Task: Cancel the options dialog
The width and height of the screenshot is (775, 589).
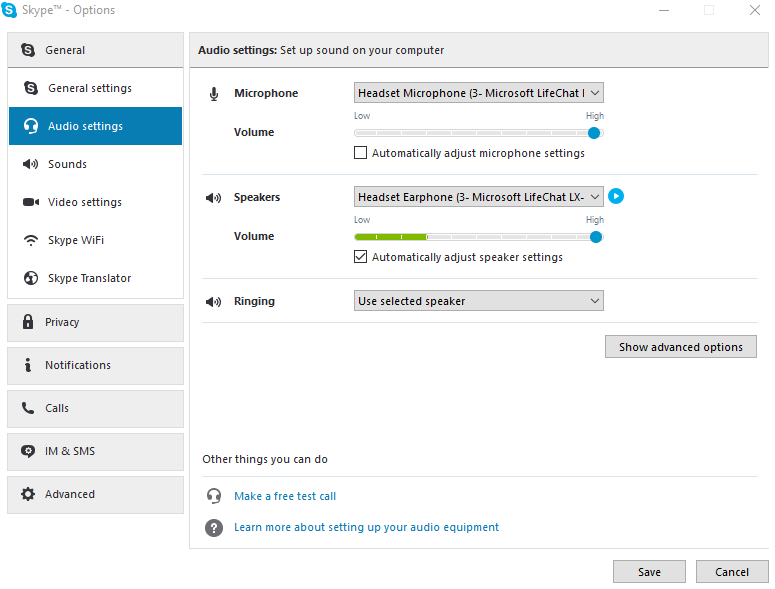Action: pos(732,572)
